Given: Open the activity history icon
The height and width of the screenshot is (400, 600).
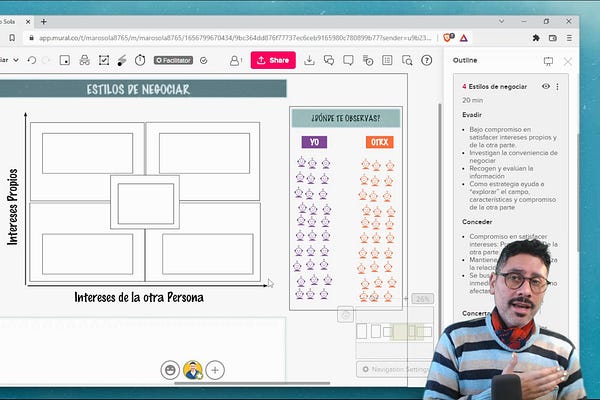Looking at the screenshot, I should click(x=368, y=60).
